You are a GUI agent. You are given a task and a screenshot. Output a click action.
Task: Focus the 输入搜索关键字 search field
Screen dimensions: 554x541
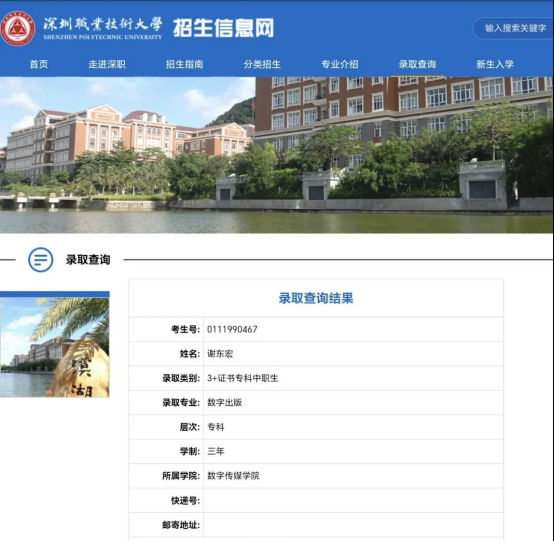513,28
